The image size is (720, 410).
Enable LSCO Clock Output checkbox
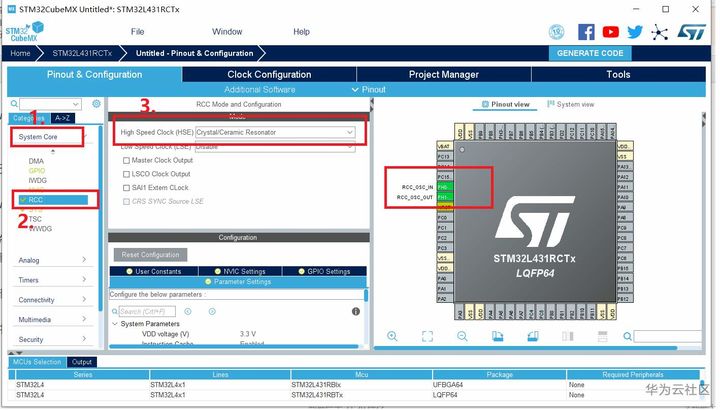(x=126, y=174)
